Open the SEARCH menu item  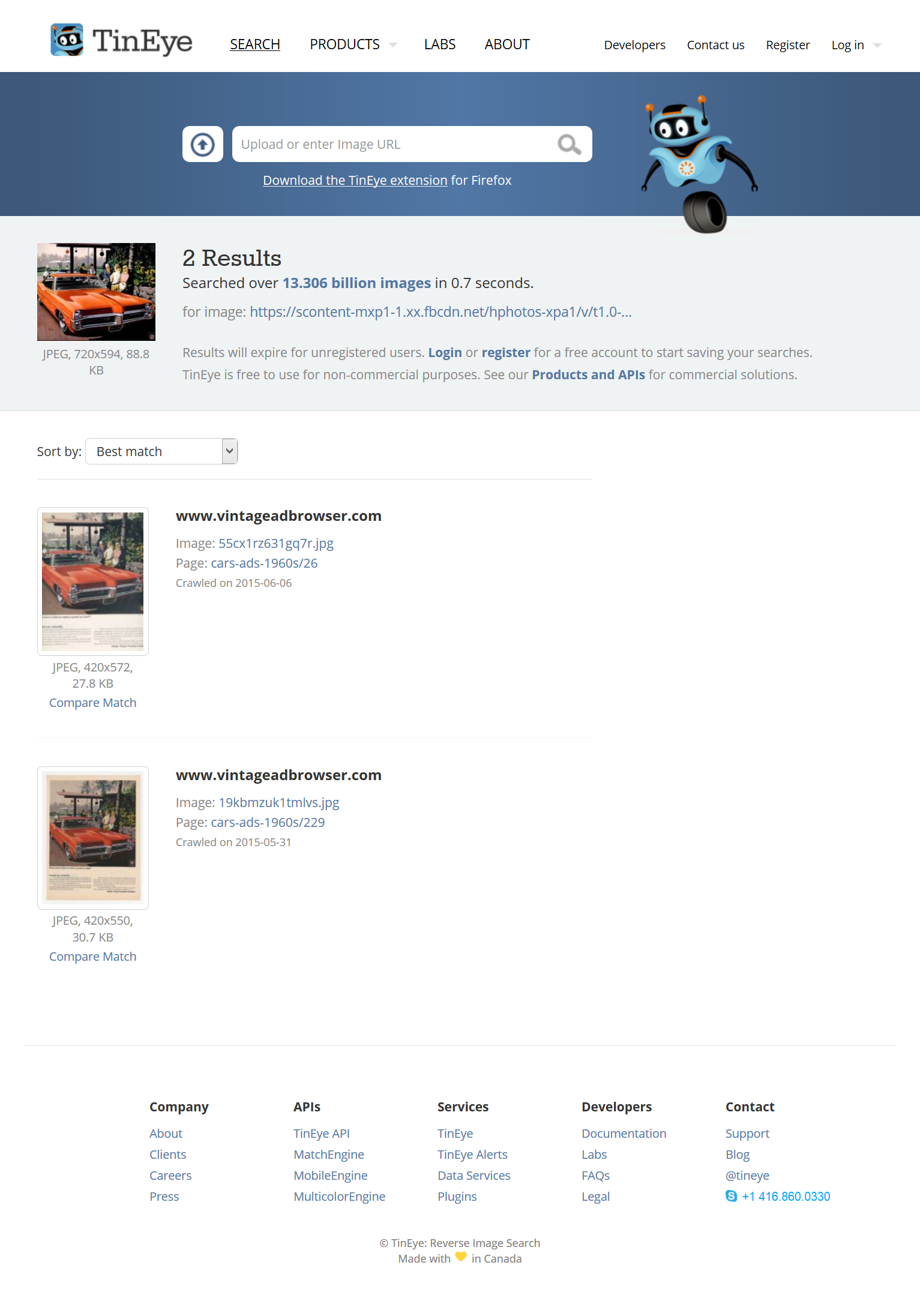255,44
